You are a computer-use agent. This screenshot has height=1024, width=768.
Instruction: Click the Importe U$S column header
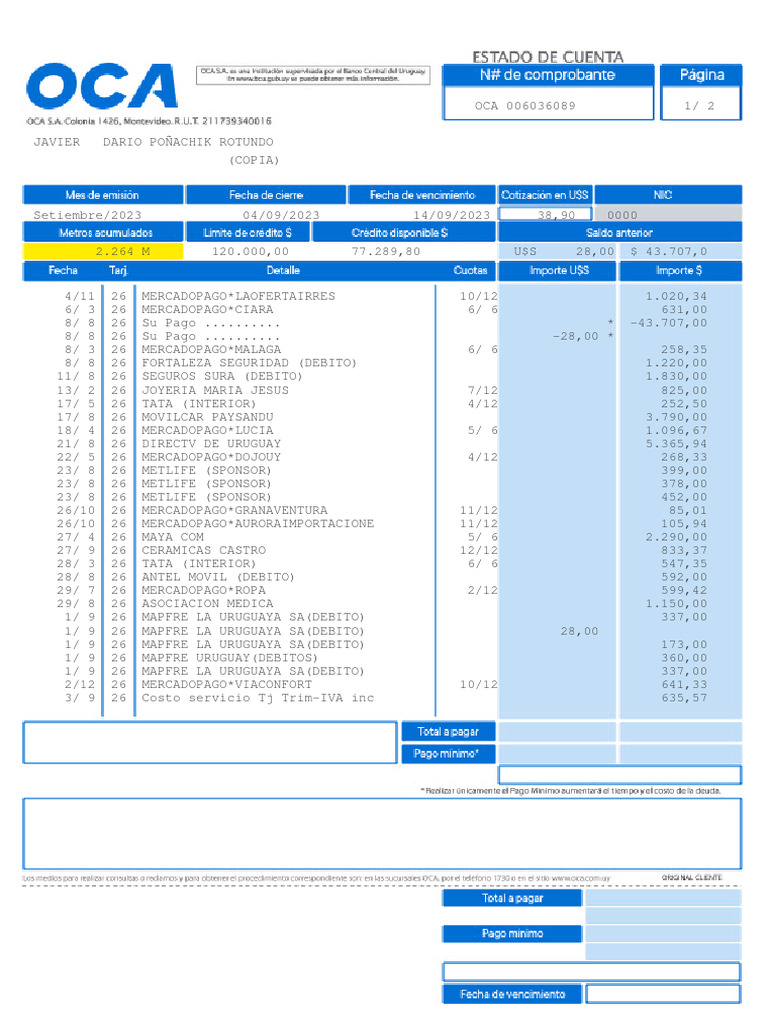click(559, 270)
